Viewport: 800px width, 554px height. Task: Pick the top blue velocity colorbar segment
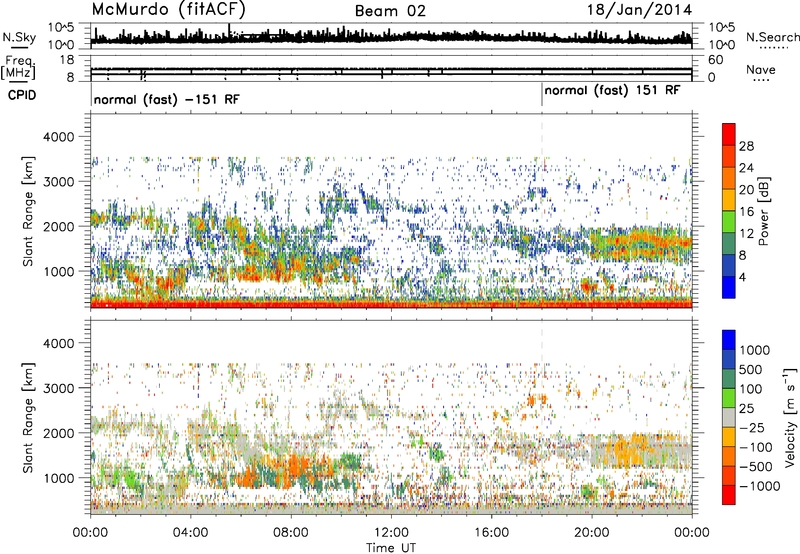[729, 340]
